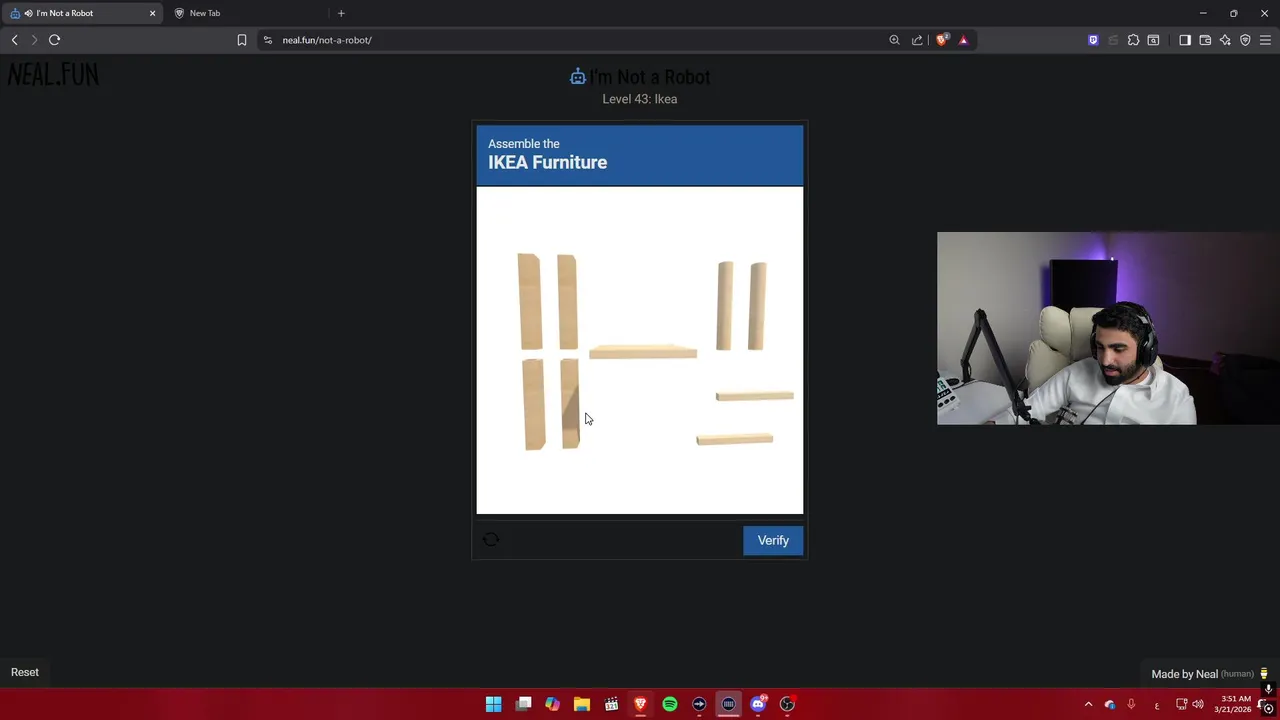
Task: Open Brave VPN shield icon
Action: click(1245, 40)
